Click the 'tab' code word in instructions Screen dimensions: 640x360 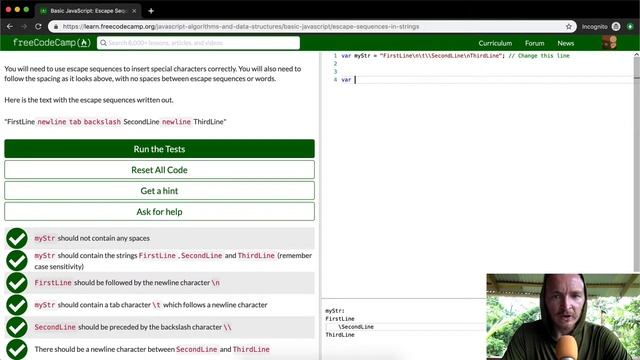click(75, 122)
